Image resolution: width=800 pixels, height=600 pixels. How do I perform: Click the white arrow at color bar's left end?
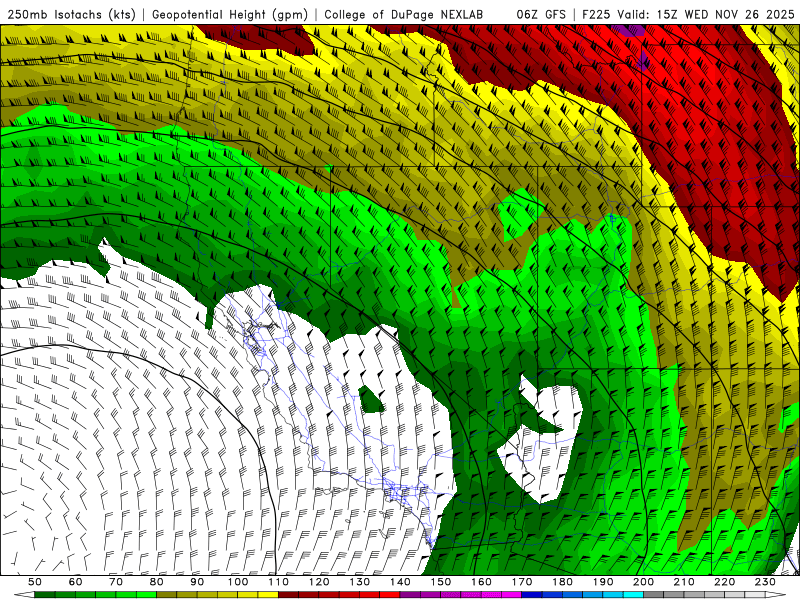24,595
